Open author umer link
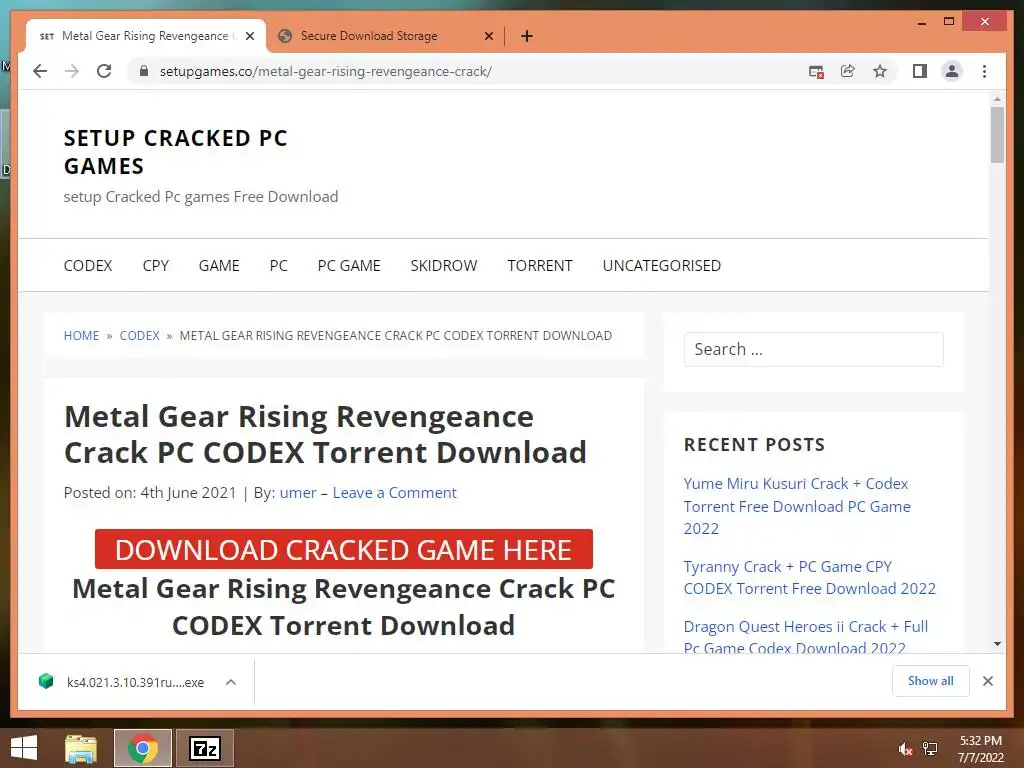The width and height of the screenshot is (1024, 768). (298, 492)
